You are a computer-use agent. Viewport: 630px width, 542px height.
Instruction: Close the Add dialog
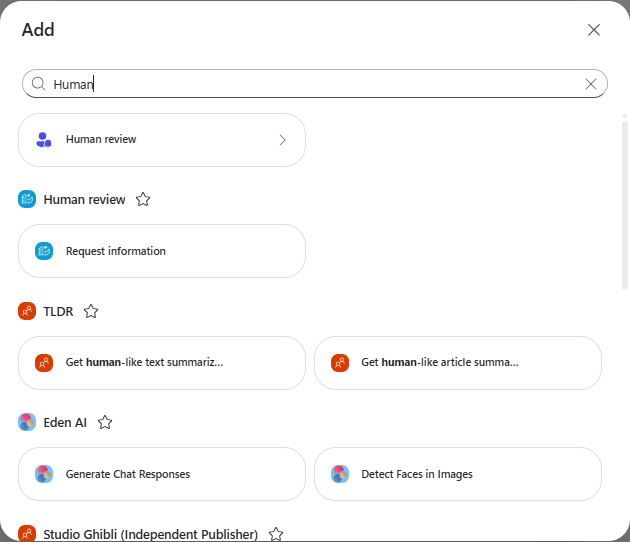[593, 30]
